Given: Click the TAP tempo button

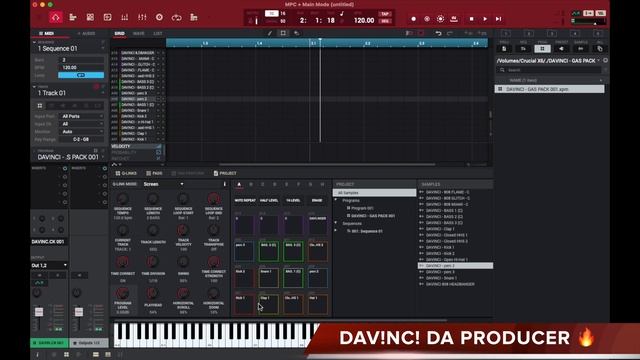Looking at the screenshot, I should point(384,14).
